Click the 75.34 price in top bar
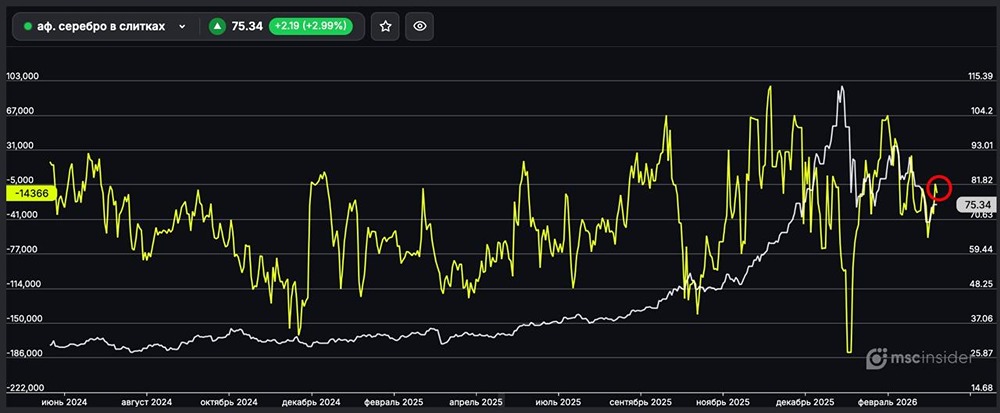Image resolution: width=1000 pixels, height=413 pixels. 247,27
